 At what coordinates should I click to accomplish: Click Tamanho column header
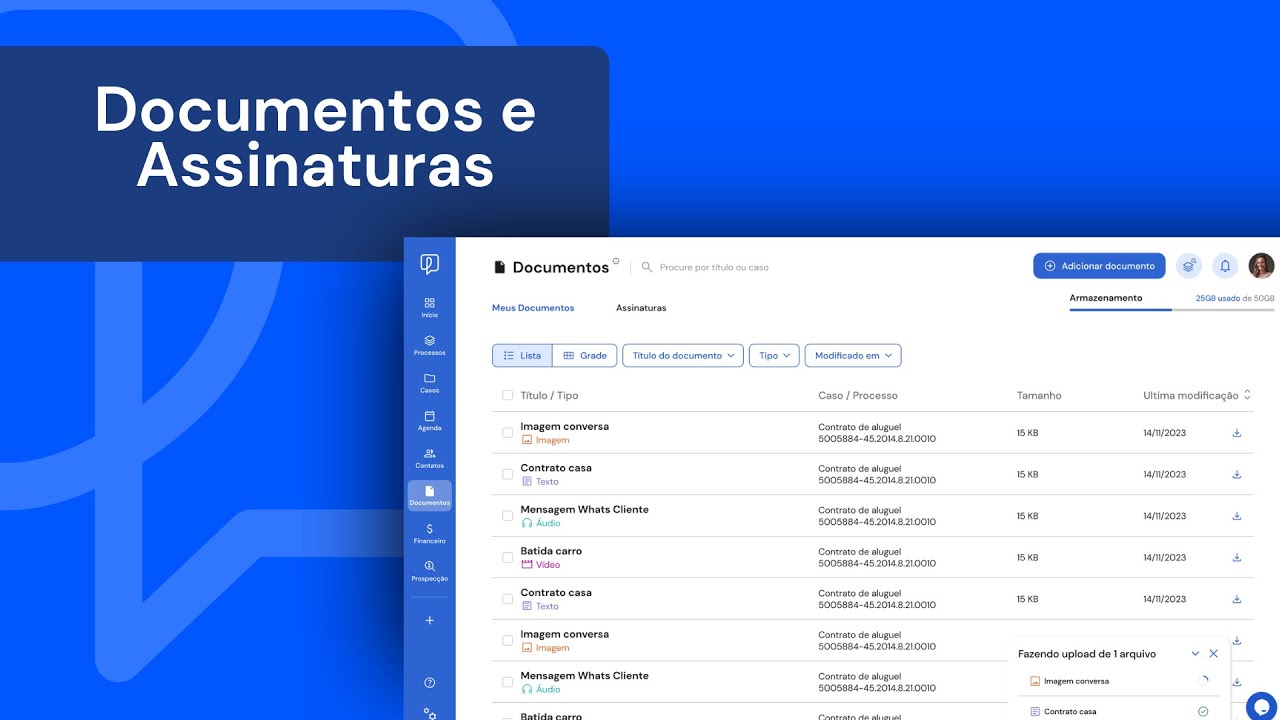[1039, 395]
